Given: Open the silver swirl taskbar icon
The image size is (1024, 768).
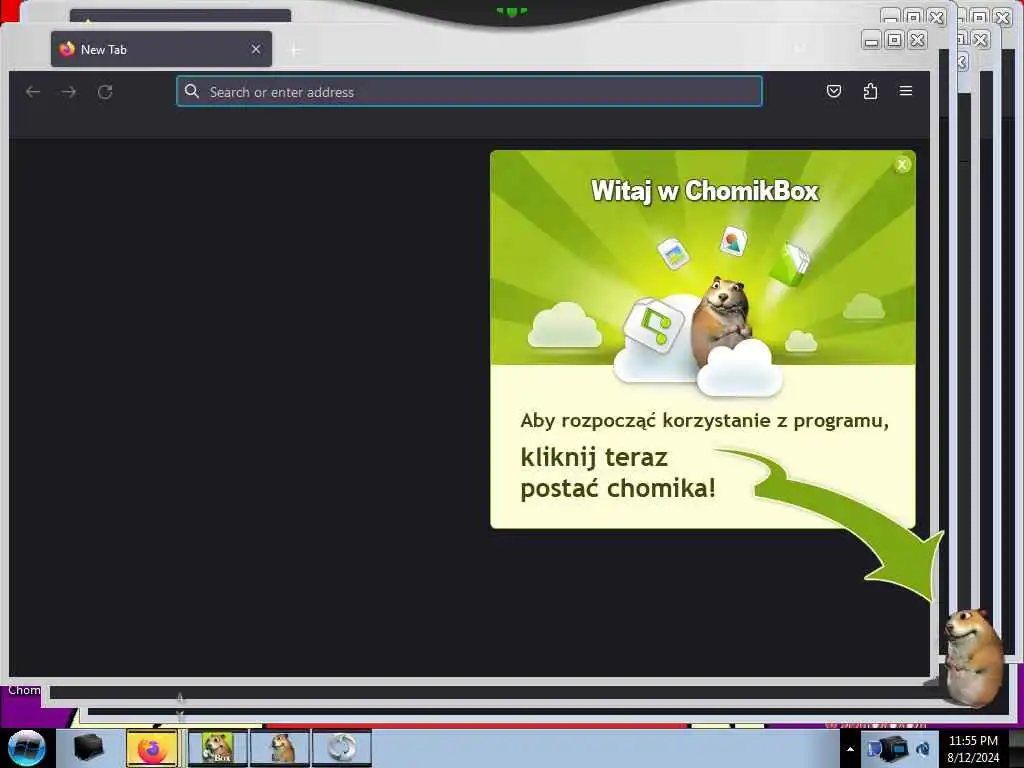Looking at the screenshot, I should [x=342, y=748].
